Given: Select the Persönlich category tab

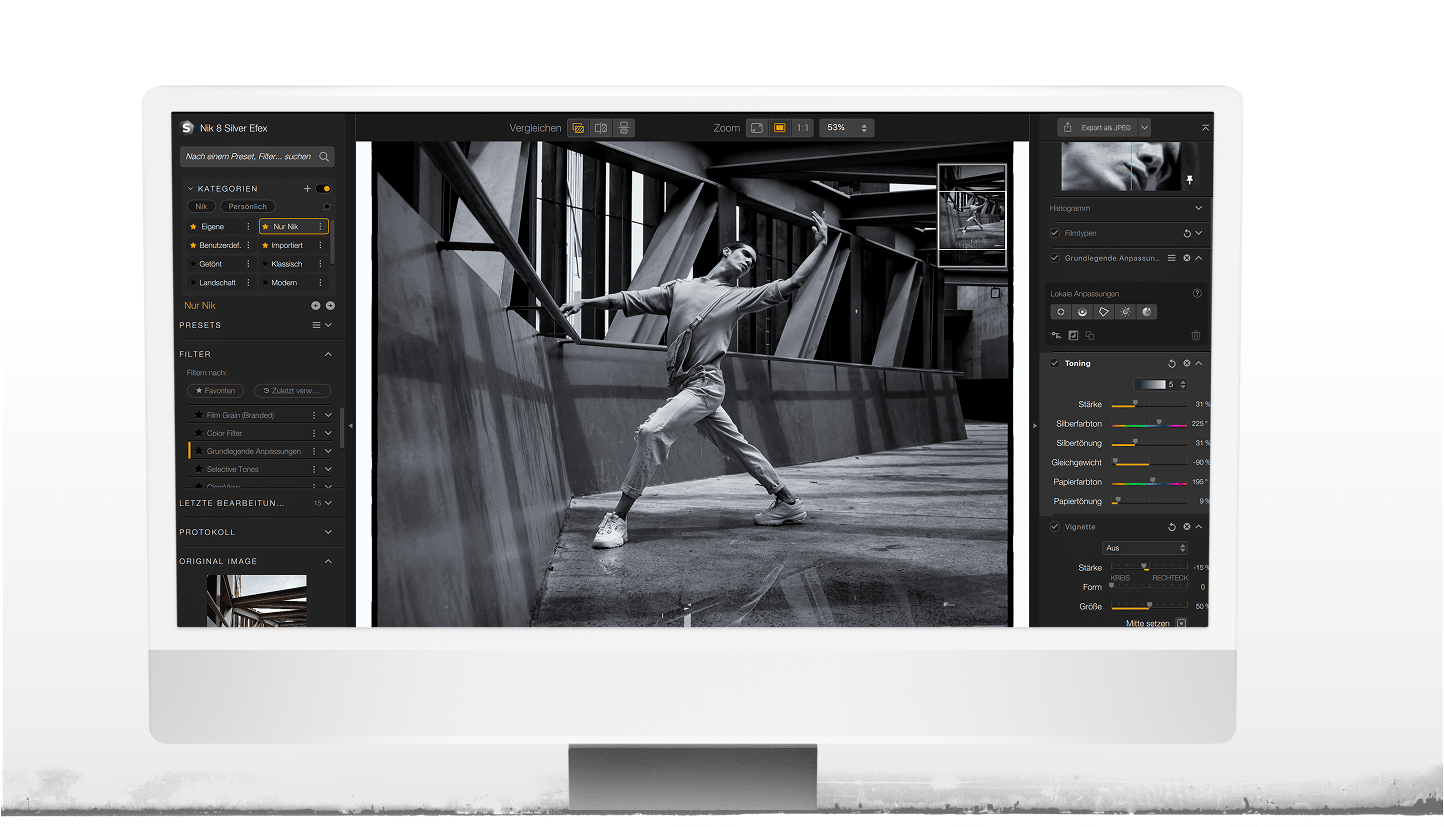Looking at the screenshot, I should tap(247, 206).
